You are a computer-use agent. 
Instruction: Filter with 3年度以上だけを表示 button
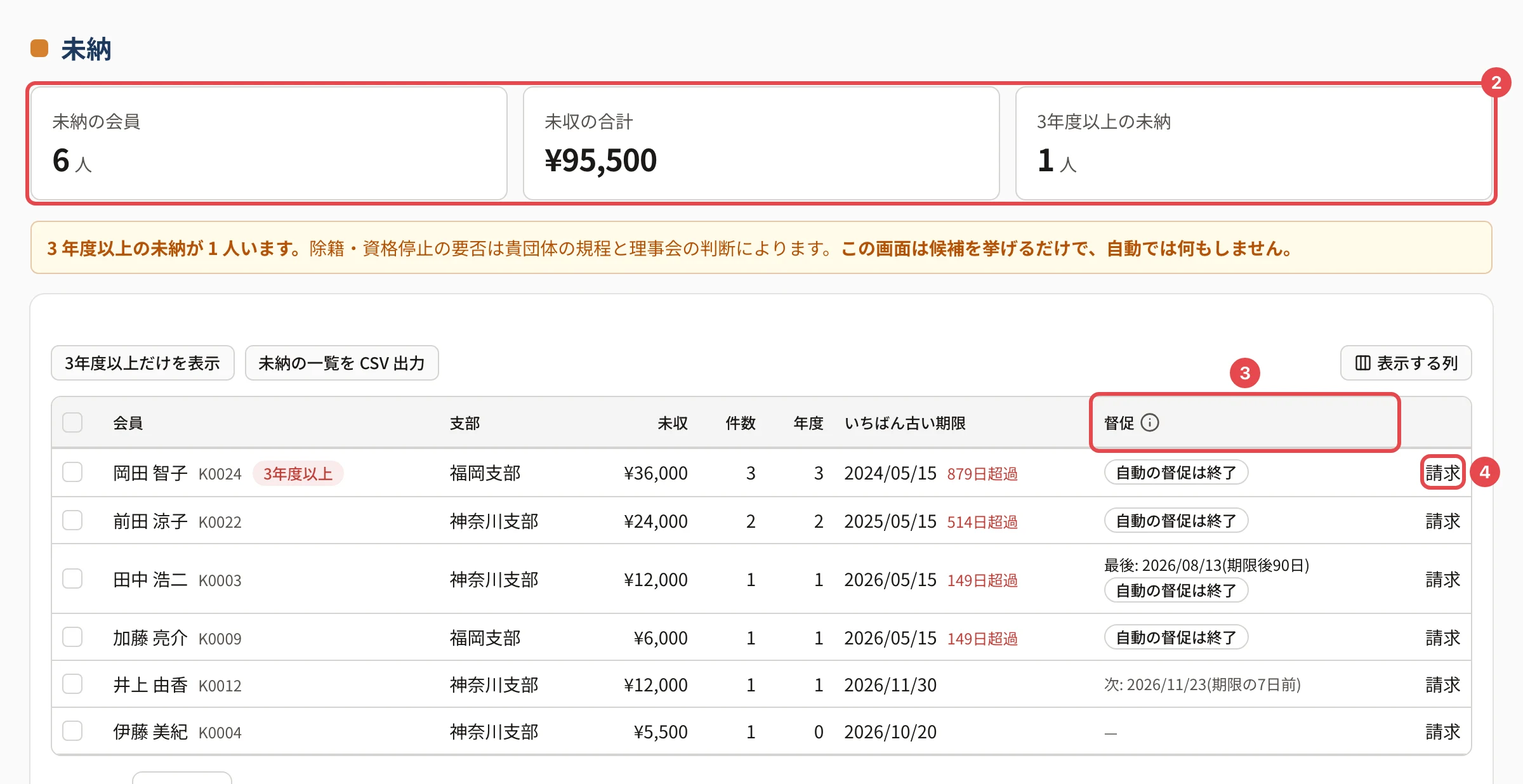point(143,363)
